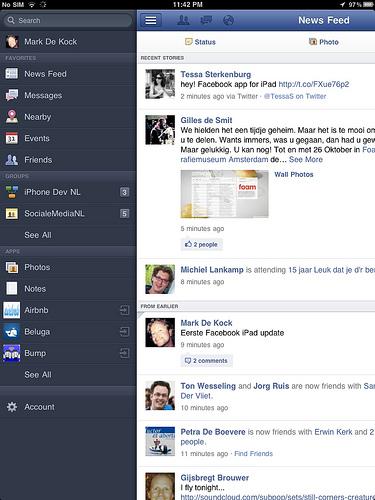Open Petra De Boevere's profile name
Screen dimensions: 375x500
click(x=213, y=432)
